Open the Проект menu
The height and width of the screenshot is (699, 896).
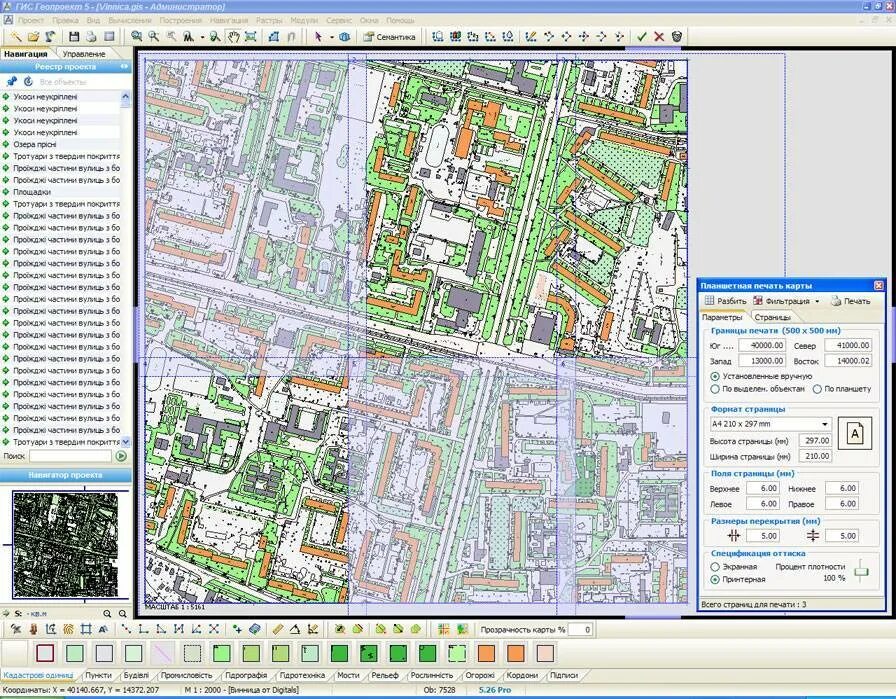(x=30, y=20)
